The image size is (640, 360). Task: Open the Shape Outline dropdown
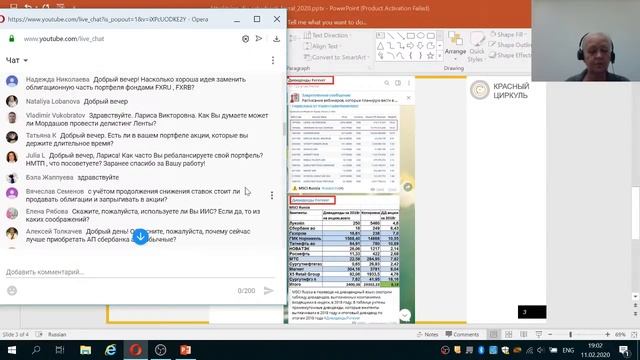coord(510,45)
